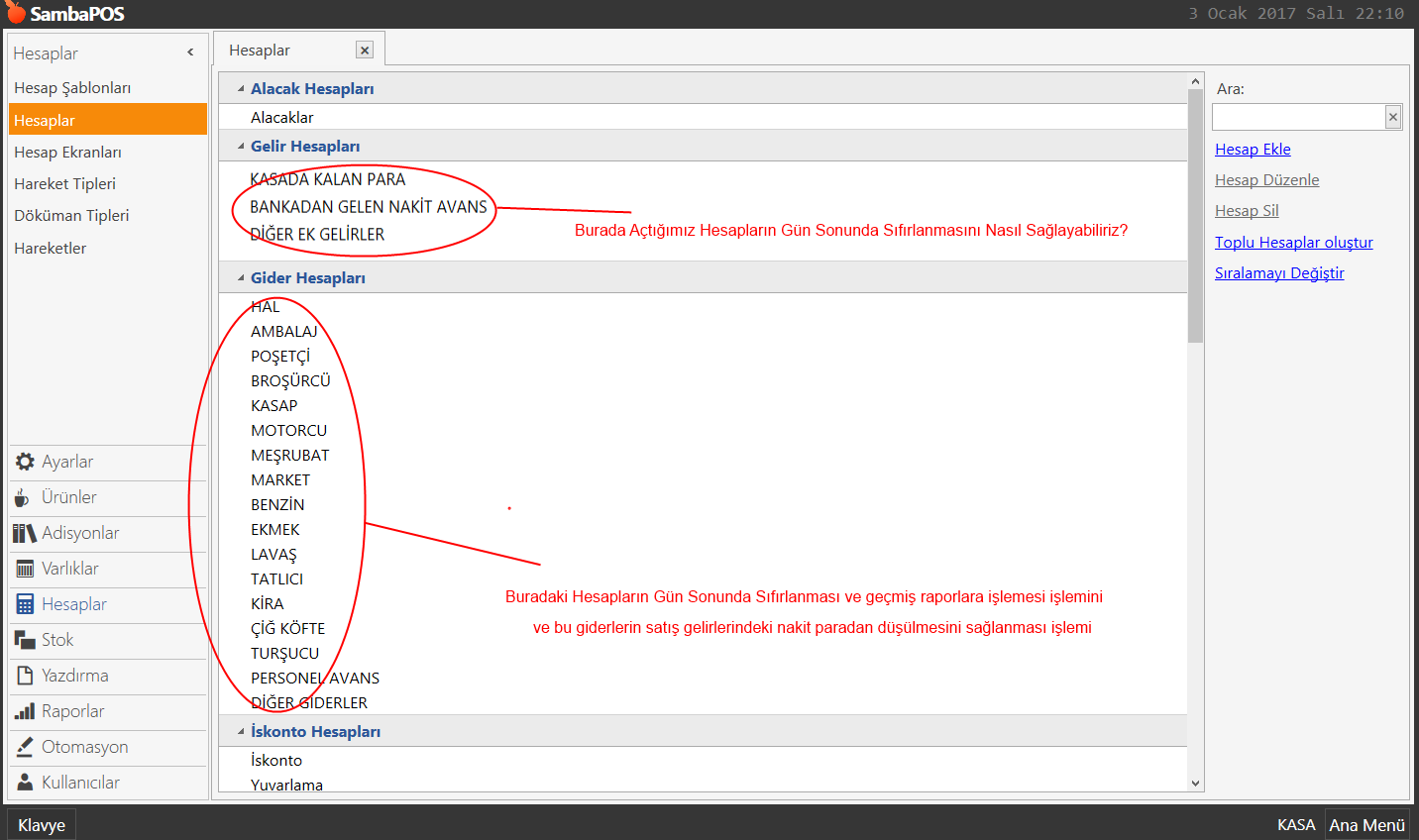Image resolution: width=1419 pixels, height=840 pixels.
Task: Click the Ara search input field
Action: pyautogui.click(x=1297, y=117)
